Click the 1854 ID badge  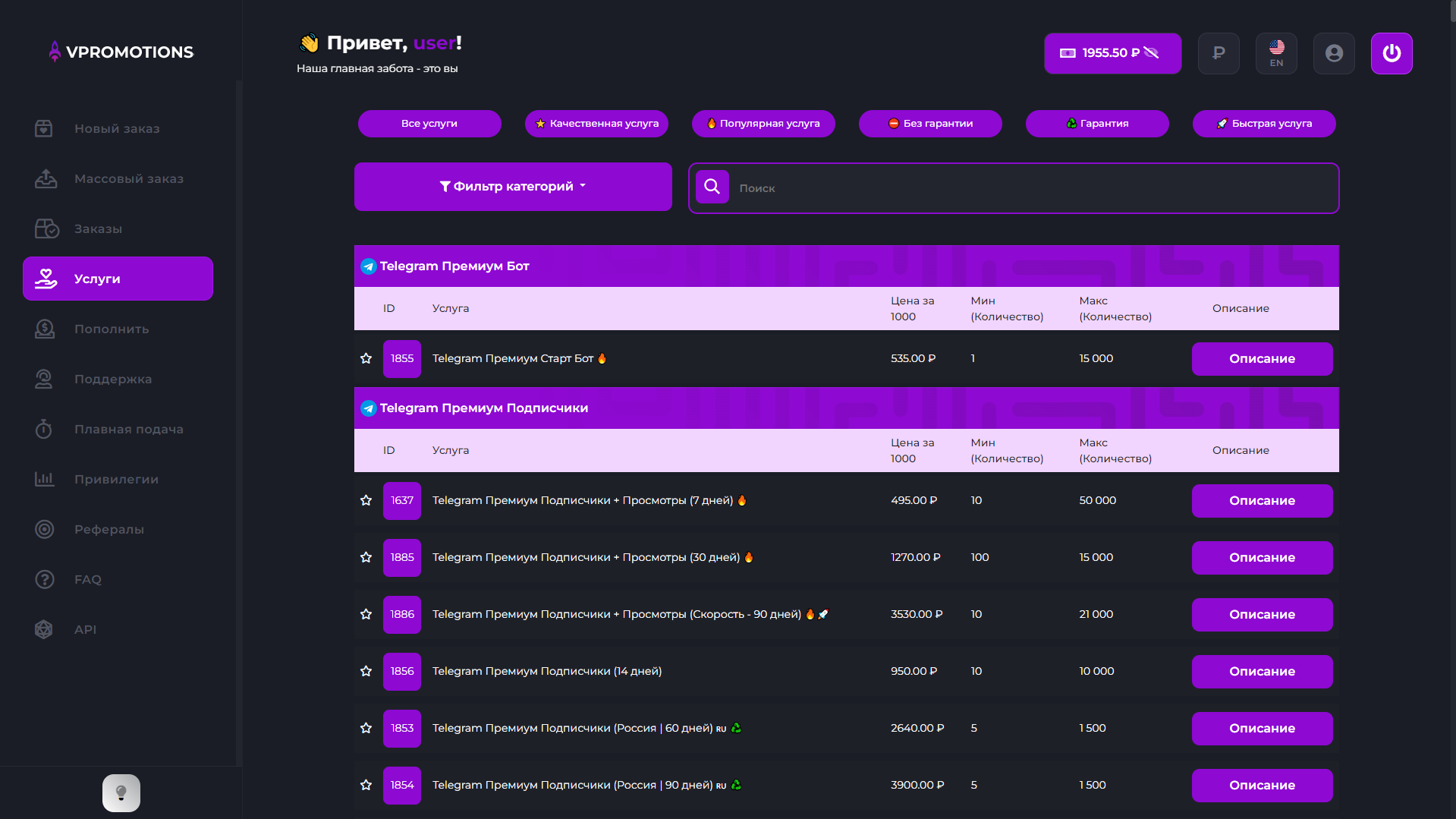click(x=402, y=786)
